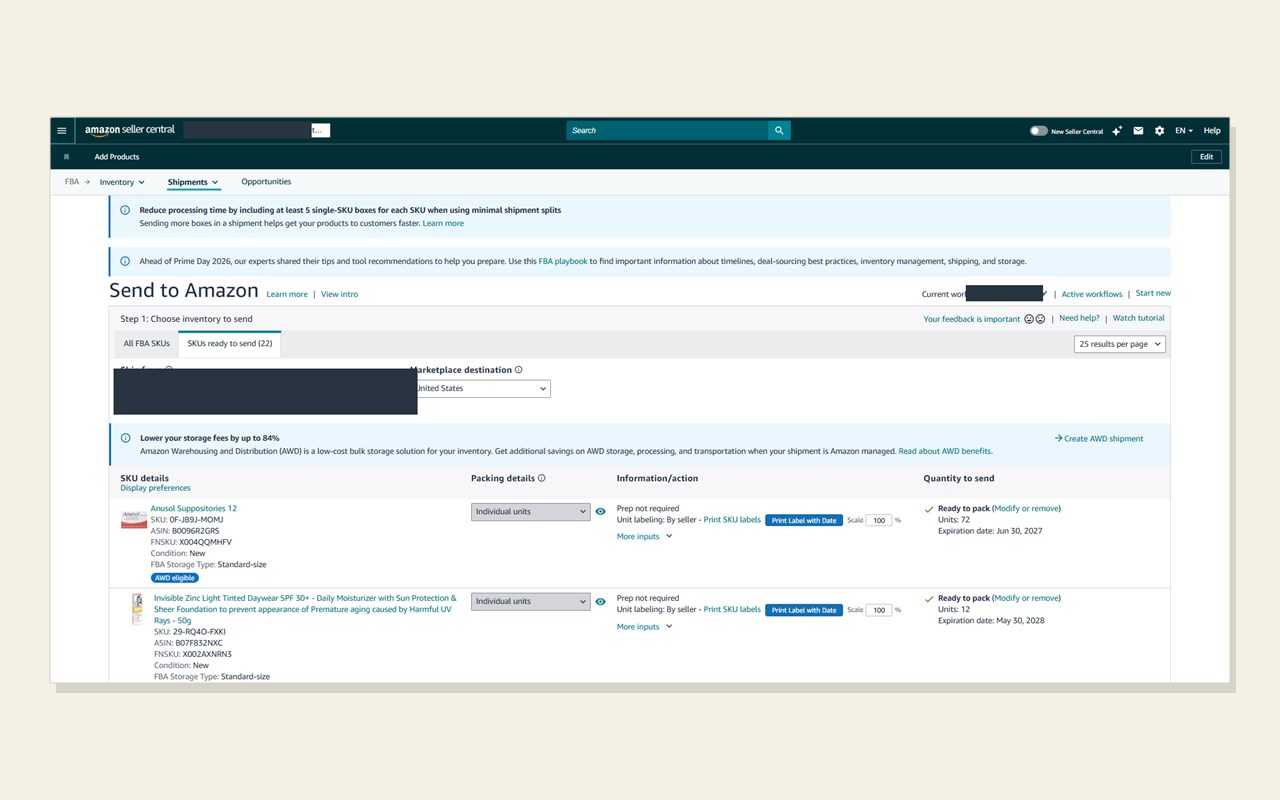Expand More inputs for Anusol Suppositories
The height and width of the screenshot is (800, 1280).
click(x=645, y=537)
